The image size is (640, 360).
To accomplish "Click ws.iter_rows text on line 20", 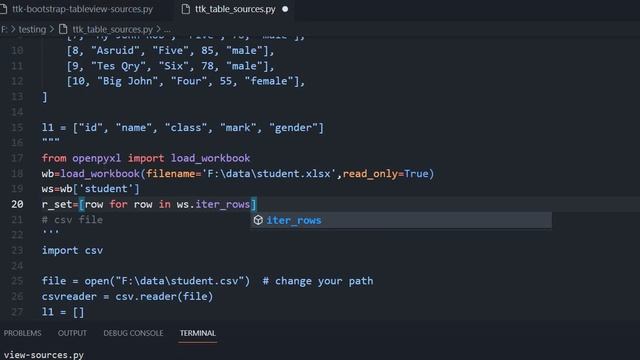I will click(x=213, y=204).
